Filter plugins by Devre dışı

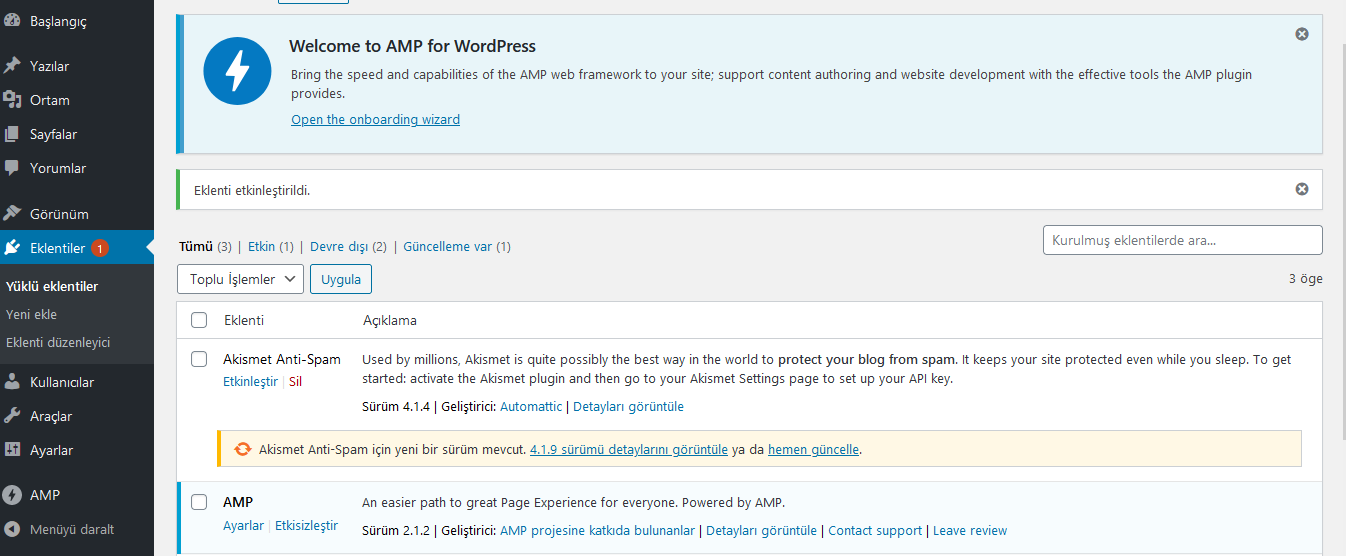pos(339,246)
